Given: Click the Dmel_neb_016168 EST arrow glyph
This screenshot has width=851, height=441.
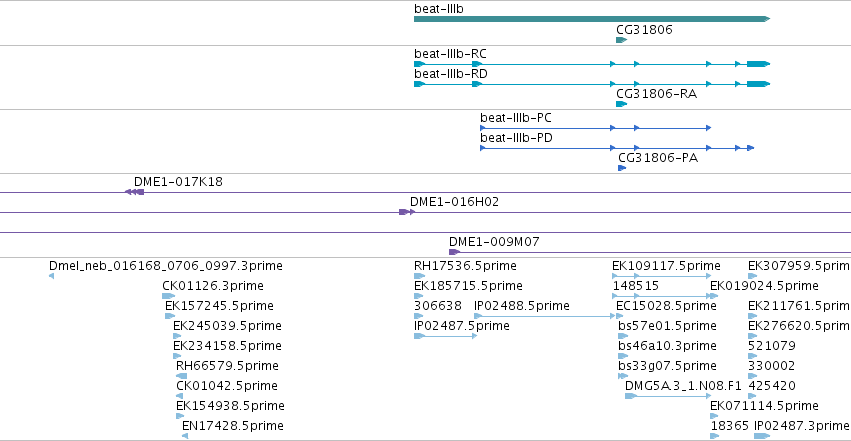Looking at the screenshot, I should tap(51, 276).
